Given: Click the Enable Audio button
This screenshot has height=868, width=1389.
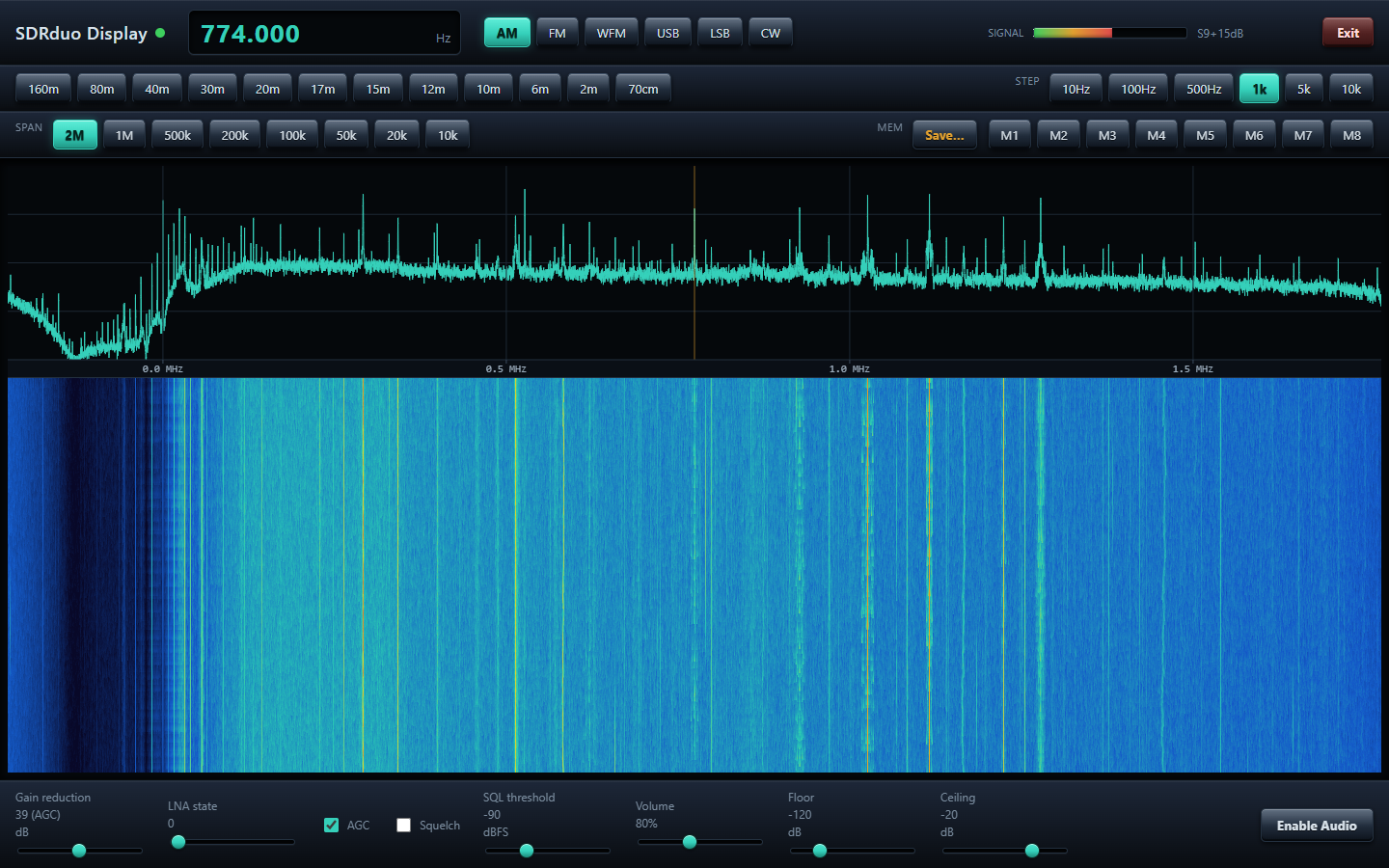Looking at the screenshot, I should coord(1317,826).
